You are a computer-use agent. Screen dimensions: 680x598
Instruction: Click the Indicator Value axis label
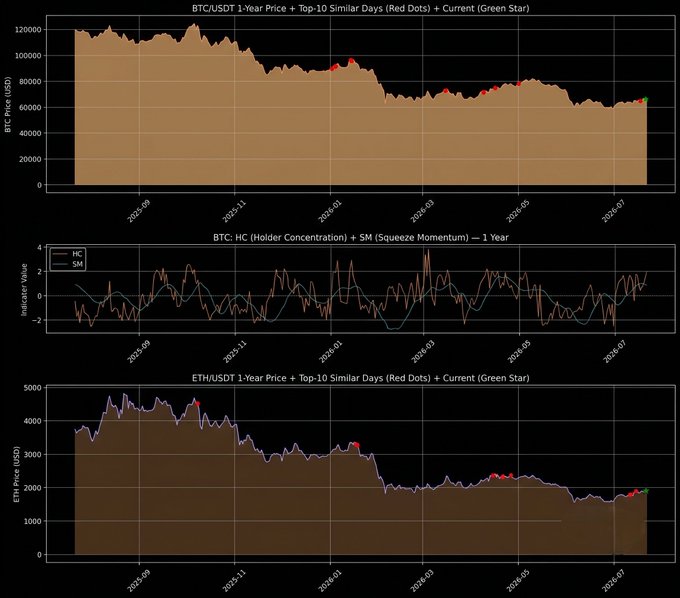pyautogui.click(x=24, y=289)
